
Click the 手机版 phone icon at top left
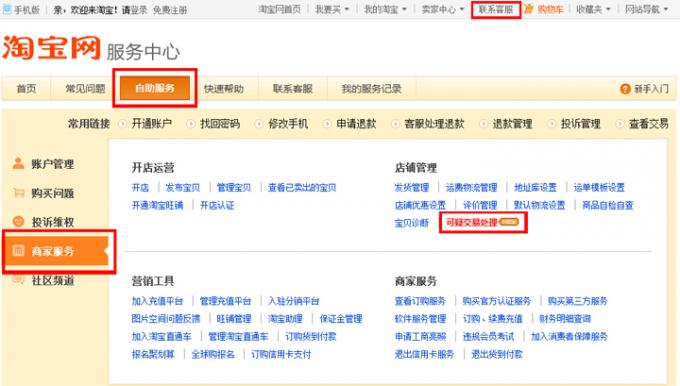point(7,9)
